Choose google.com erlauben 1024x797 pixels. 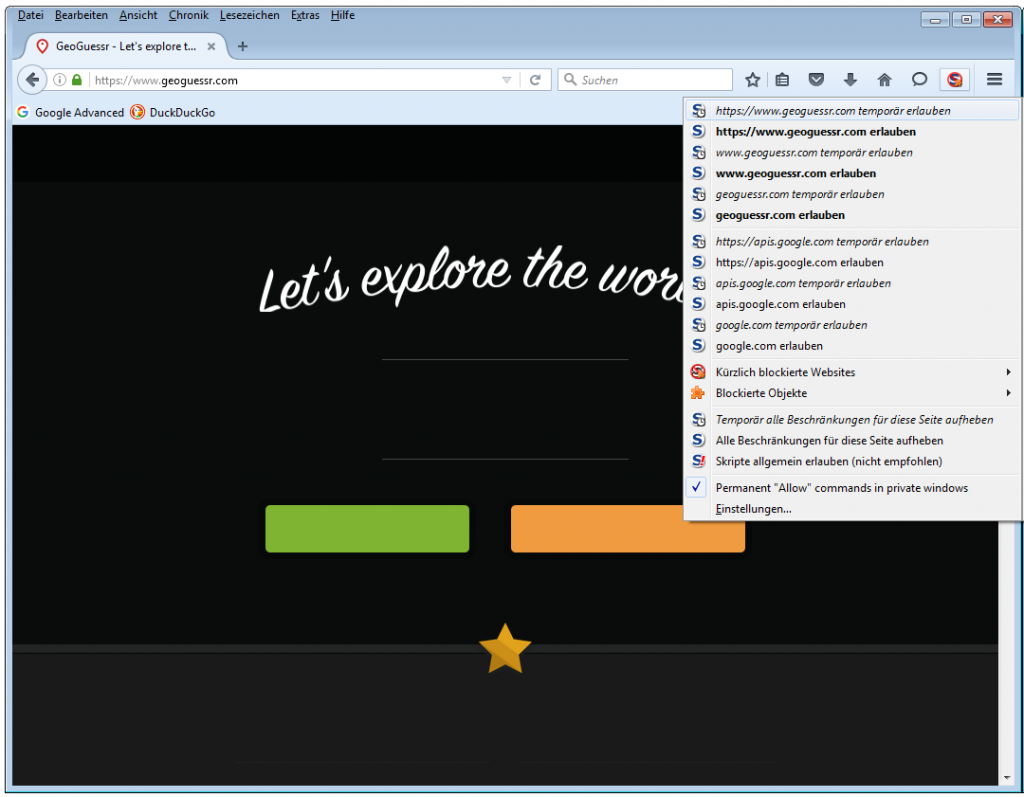(x=852, y=346)
